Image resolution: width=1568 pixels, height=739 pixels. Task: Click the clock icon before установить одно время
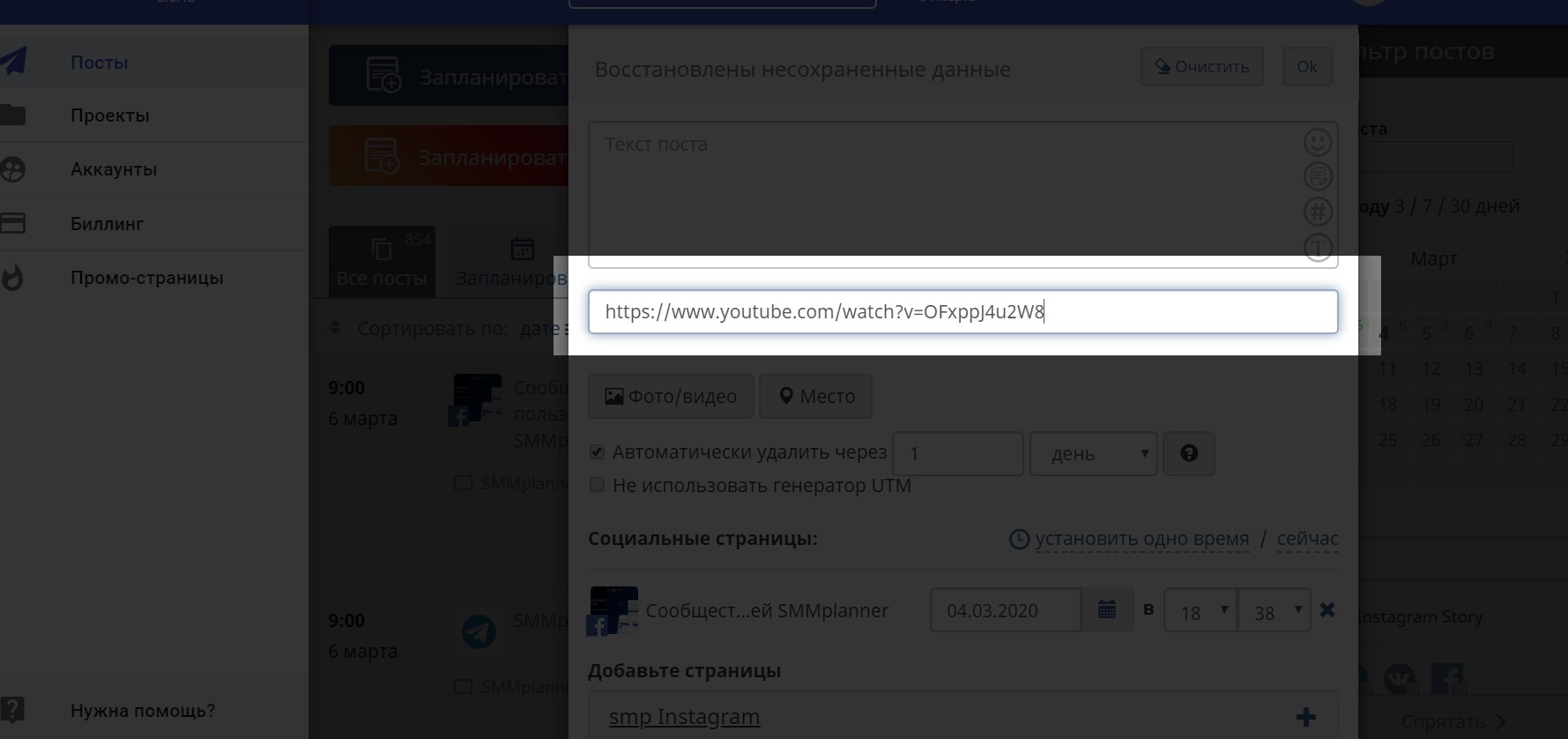pos(1019,539)
